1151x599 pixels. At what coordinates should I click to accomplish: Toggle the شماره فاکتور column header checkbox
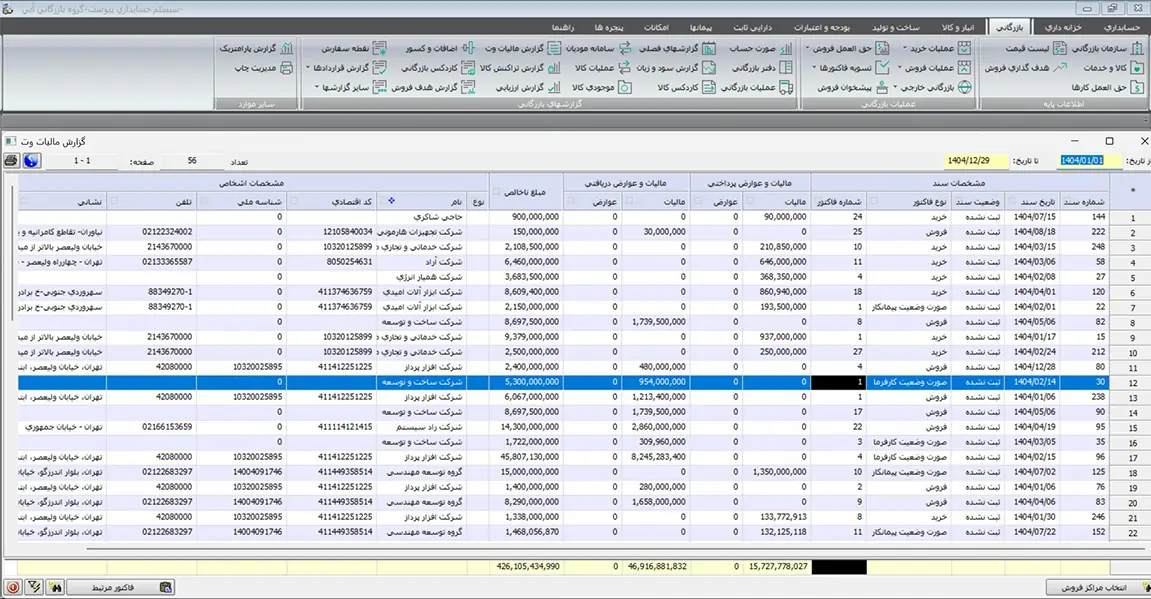[820, 202]
